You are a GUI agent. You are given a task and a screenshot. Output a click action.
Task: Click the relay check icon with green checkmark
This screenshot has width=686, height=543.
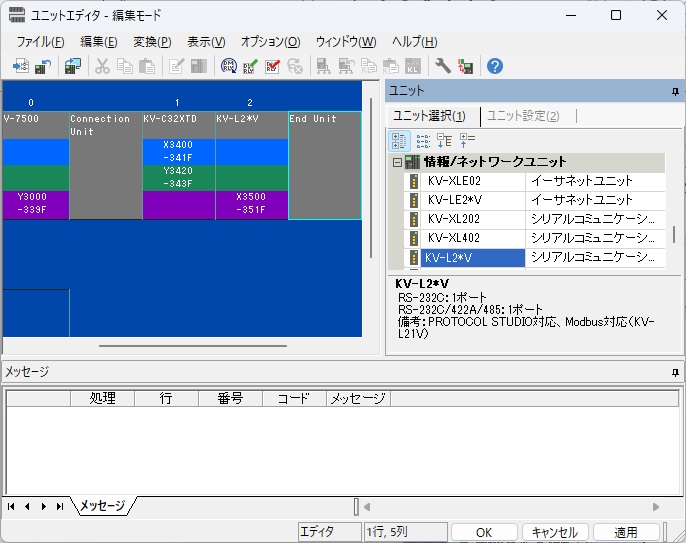click(x=250, y=66)
